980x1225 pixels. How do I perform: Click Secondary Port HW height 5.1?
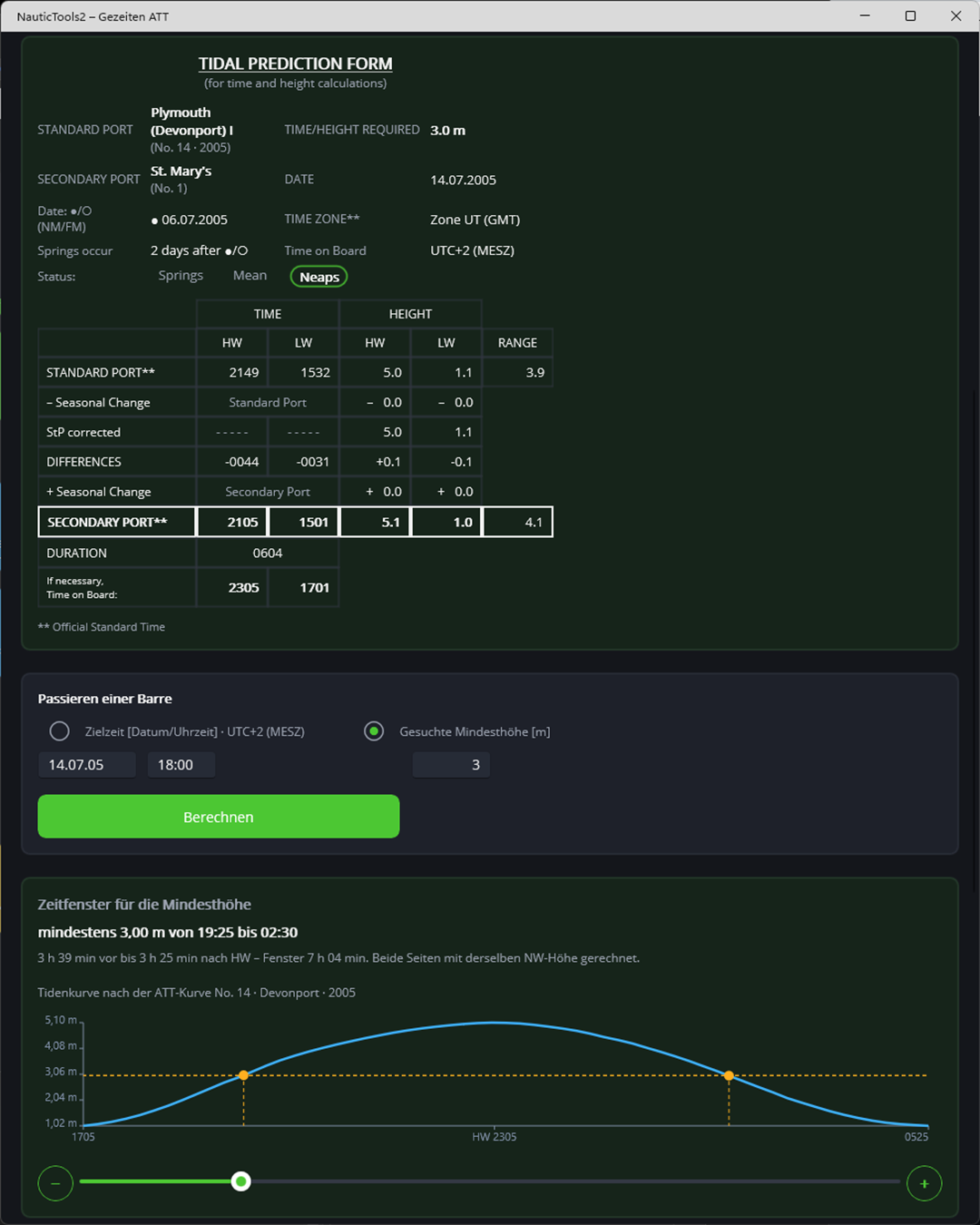pyautogui.click(x=375, y=522)
